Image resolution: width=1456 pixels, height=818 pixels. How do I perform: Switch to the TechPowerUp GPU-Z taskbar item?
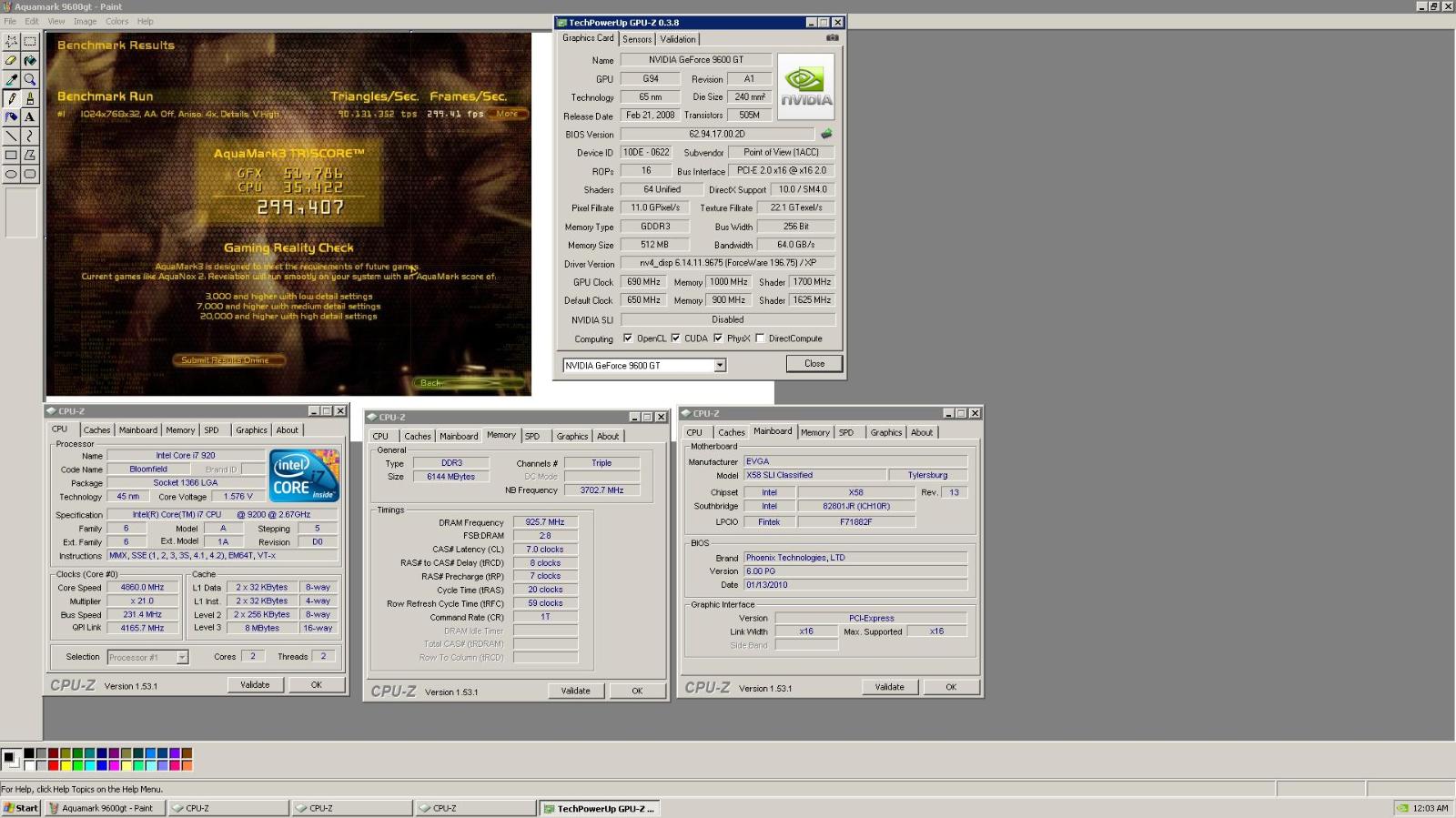pos(600,808)
